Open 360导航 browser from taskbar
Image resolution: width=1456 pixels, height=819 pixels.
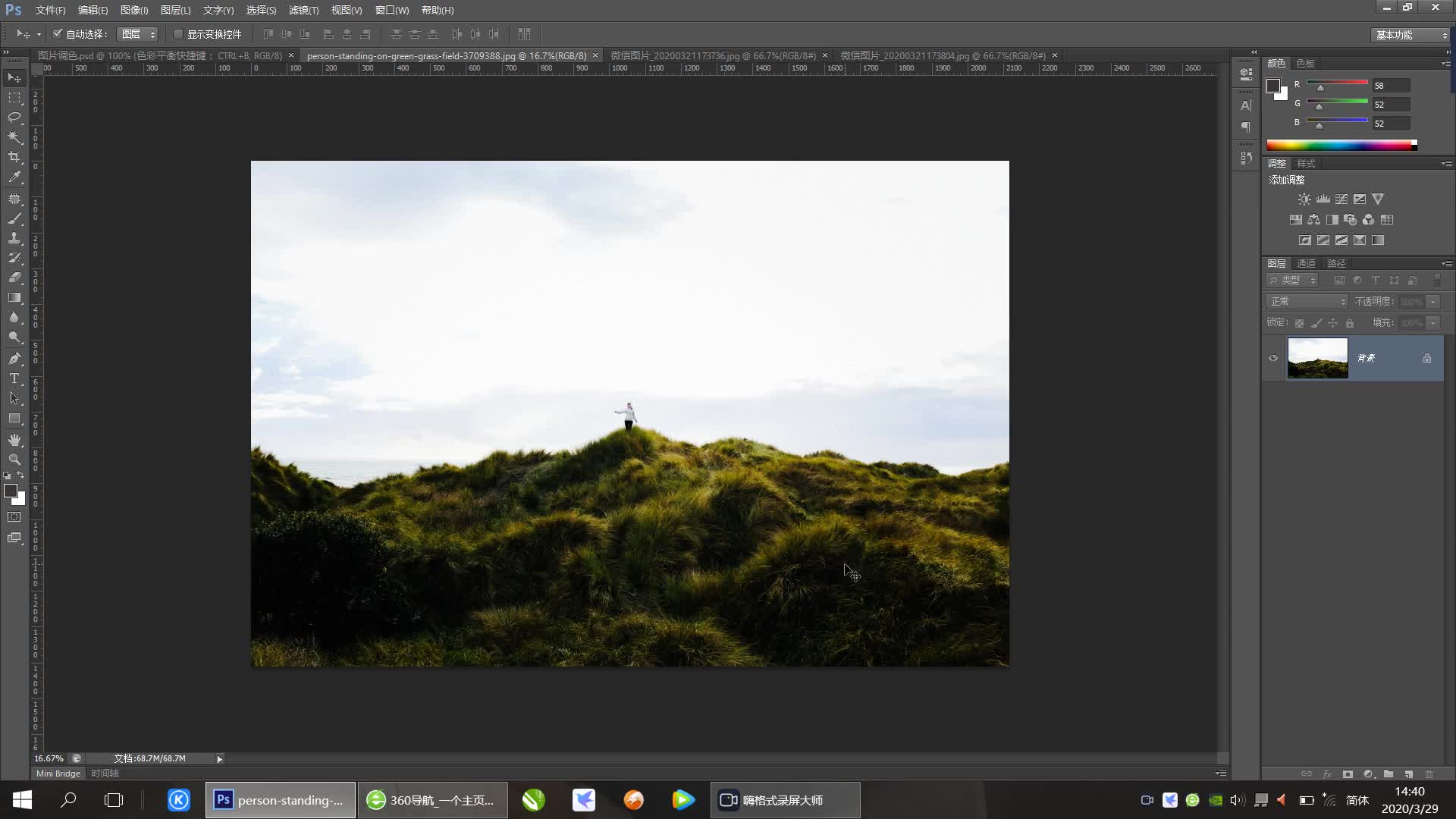432,800
